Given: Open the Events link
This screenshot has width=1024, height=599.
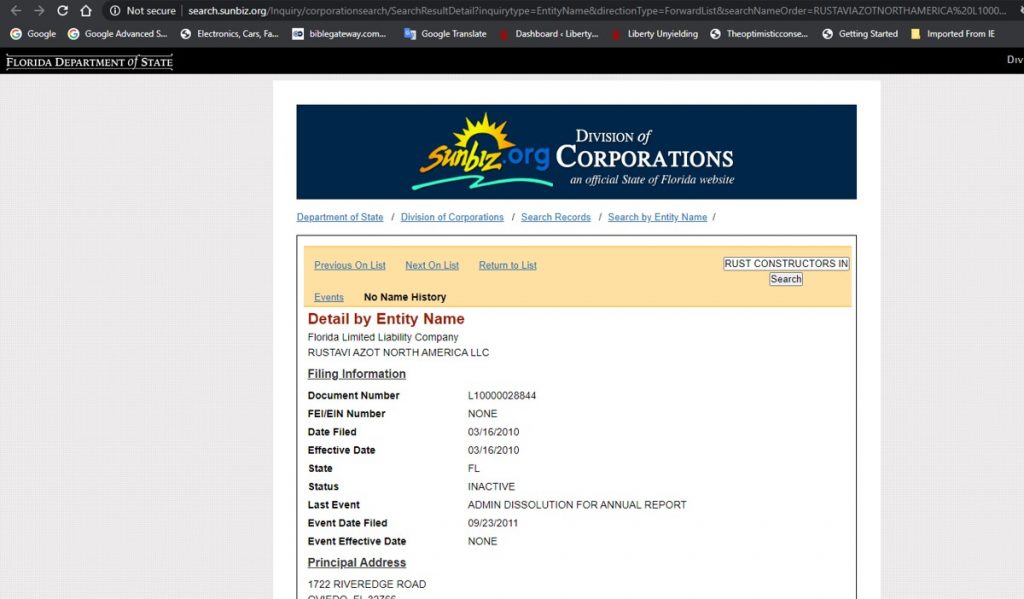Looking at the screenshot, I should [328, 297].
